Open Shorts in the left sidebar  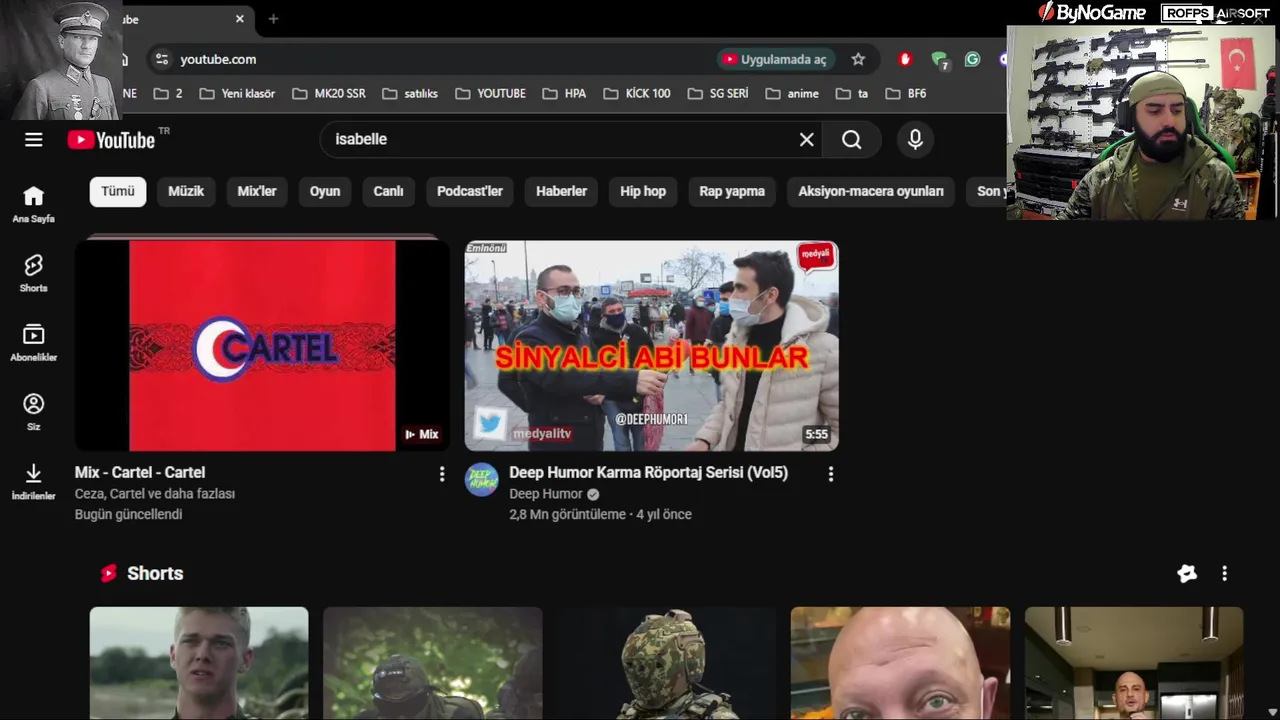click(33, 273)
